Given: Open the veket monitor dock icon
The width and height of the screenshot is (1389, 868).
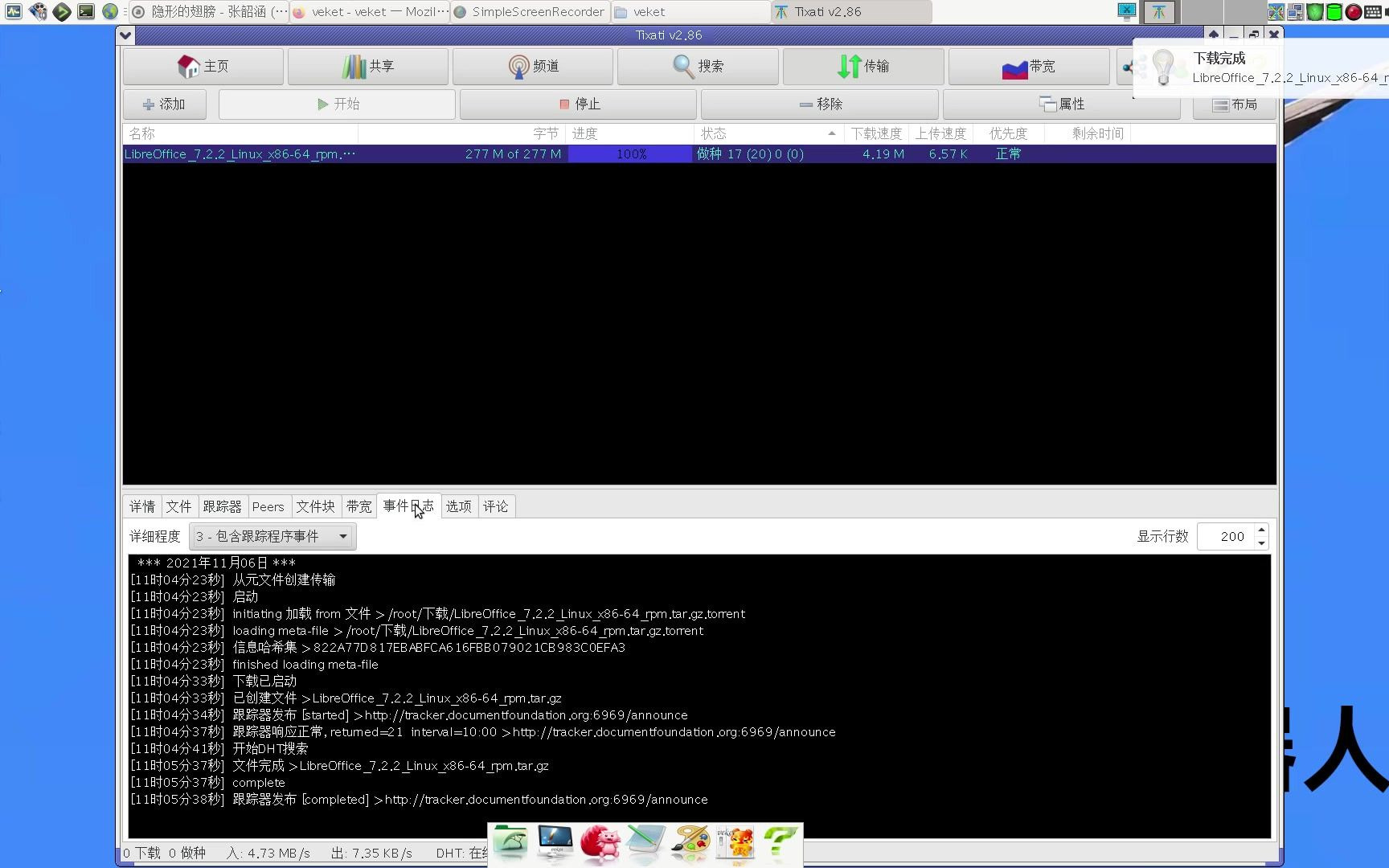Looking at the screenshot, I should click(x=555, y=842).
